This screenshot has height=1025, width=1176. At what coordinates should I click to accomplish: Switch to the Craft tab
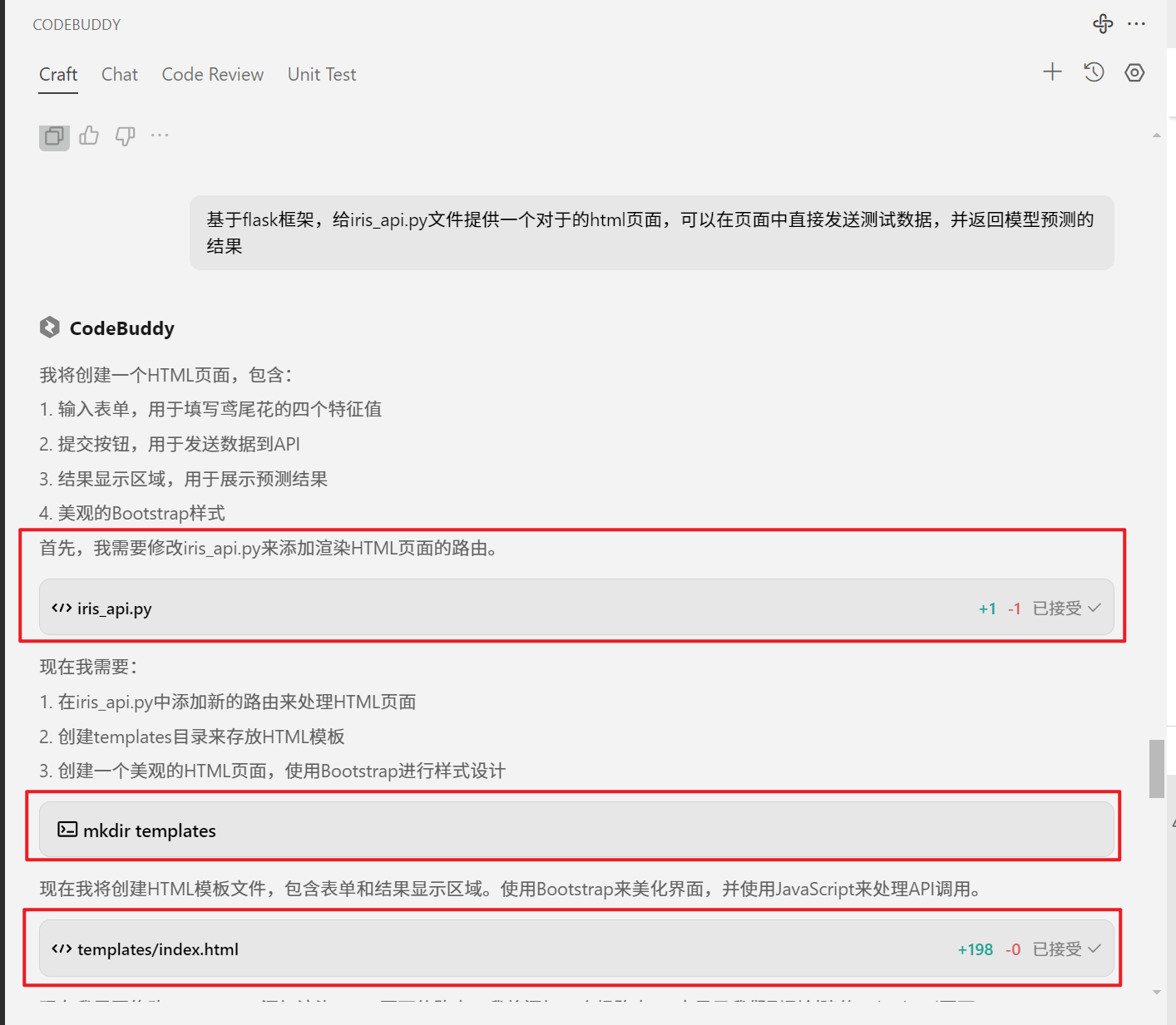pos(58,75)
